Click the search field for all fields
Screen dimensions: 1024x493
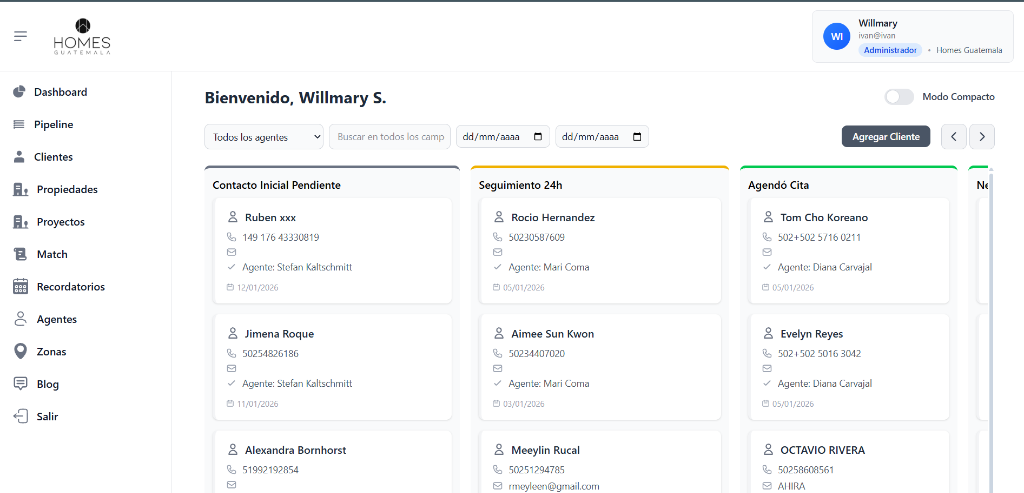390,137
